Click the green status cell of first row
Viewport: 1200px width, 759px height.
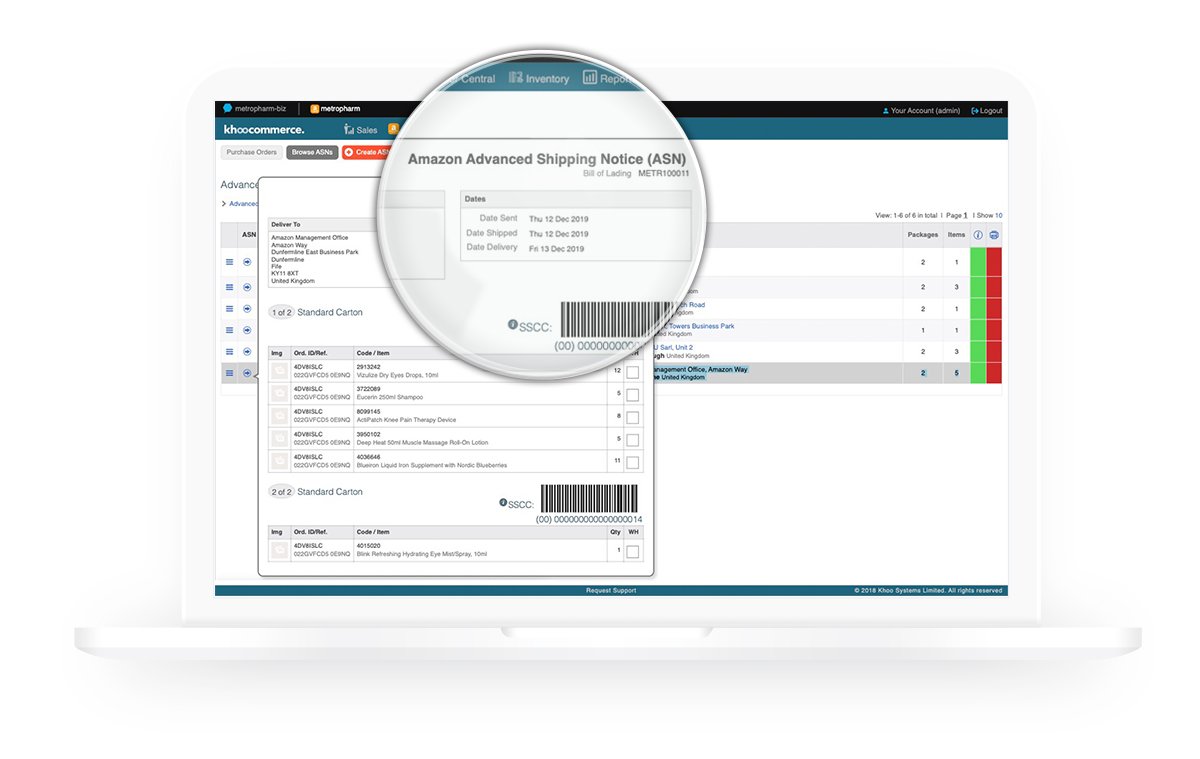[978, 262]
